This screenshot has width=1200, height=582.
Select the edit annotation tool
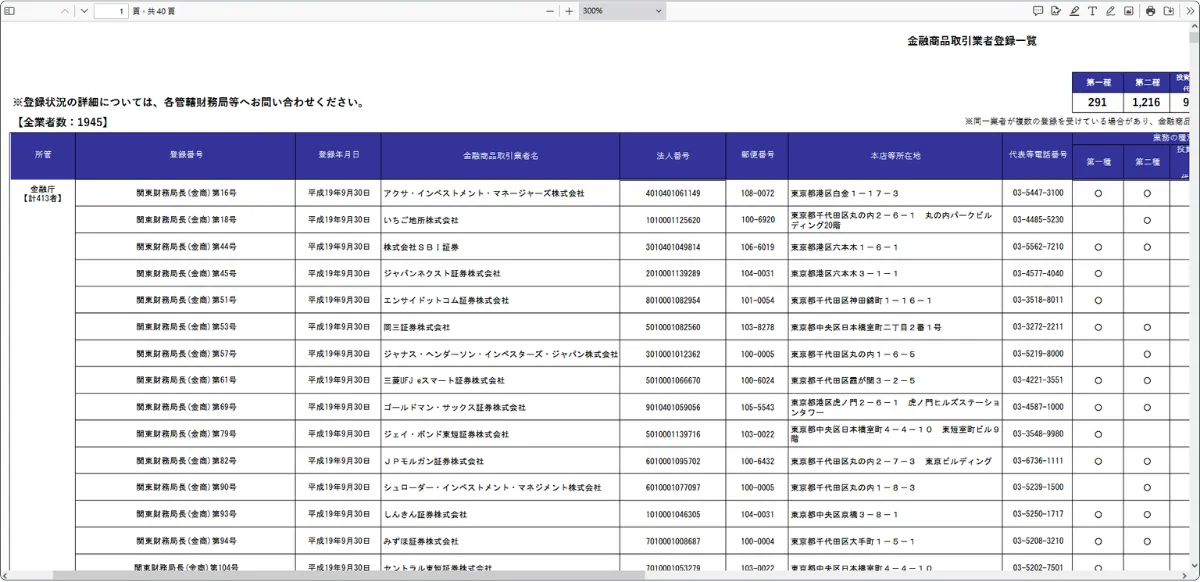1056,11
